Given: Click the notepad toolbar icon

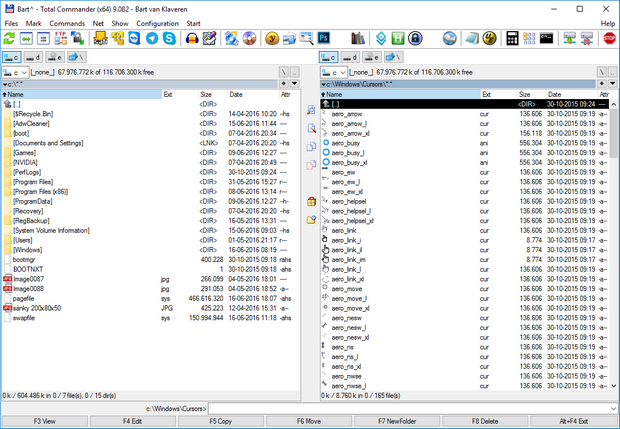Looking at the screenshot, I should pos(472,38).
